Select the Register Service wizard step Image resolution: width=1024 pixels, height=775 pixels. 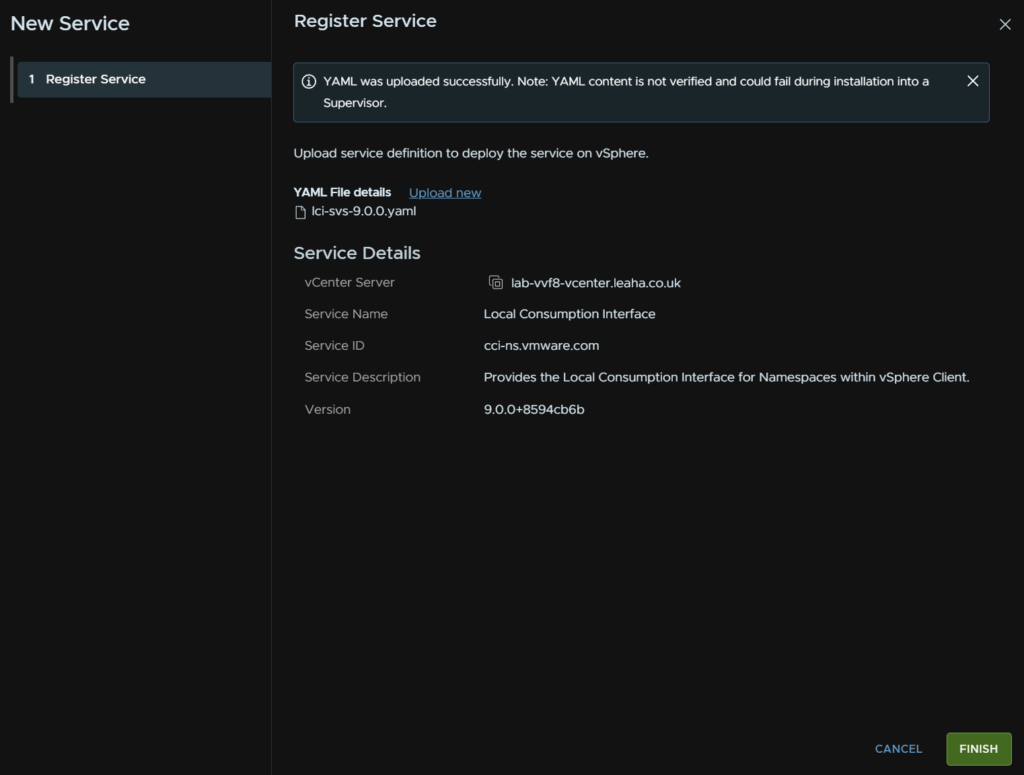coord(144,80)
